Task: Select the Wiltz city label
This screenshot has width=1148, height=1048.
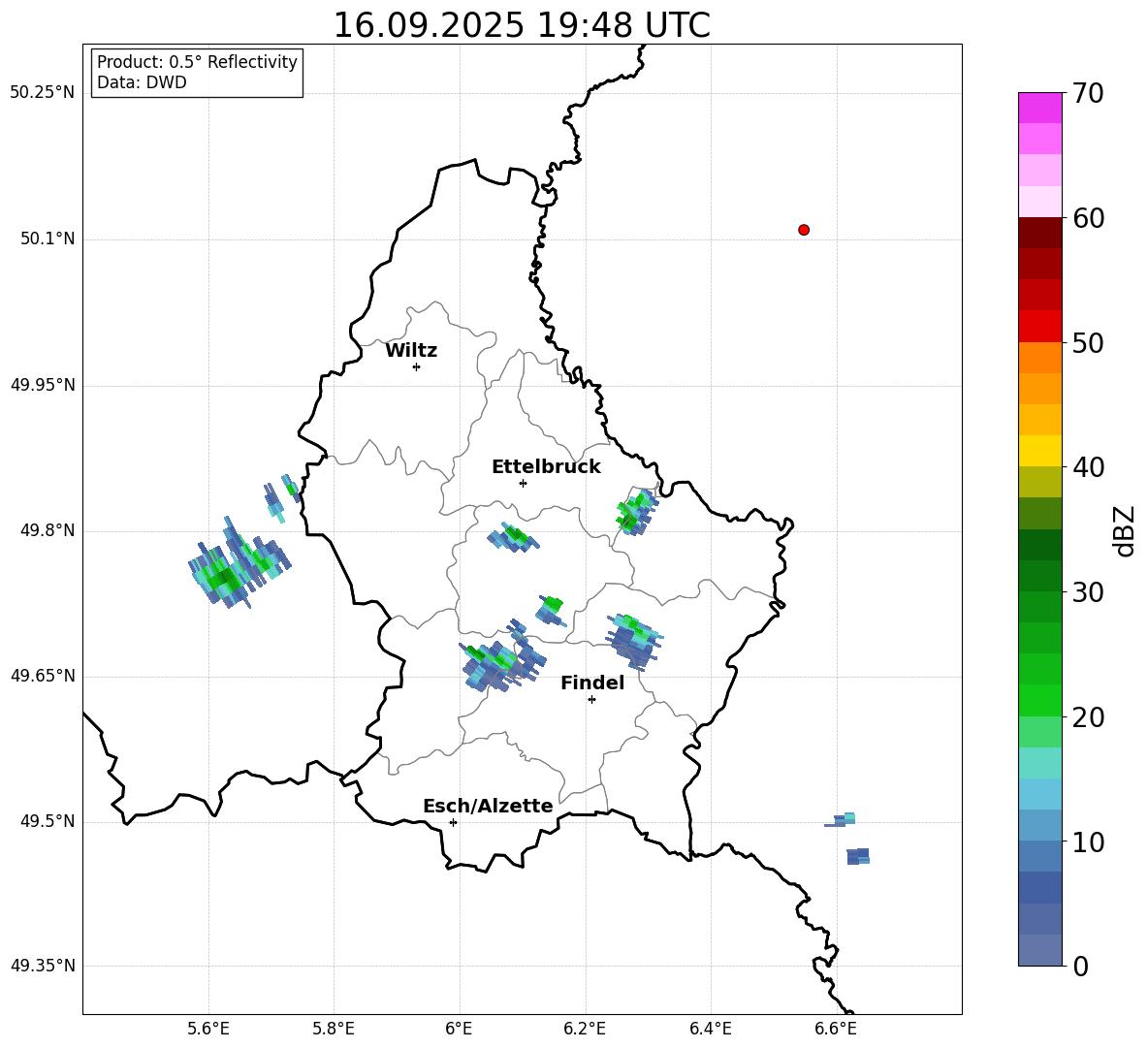Action: pyautogui.click(x=411, y=351)
